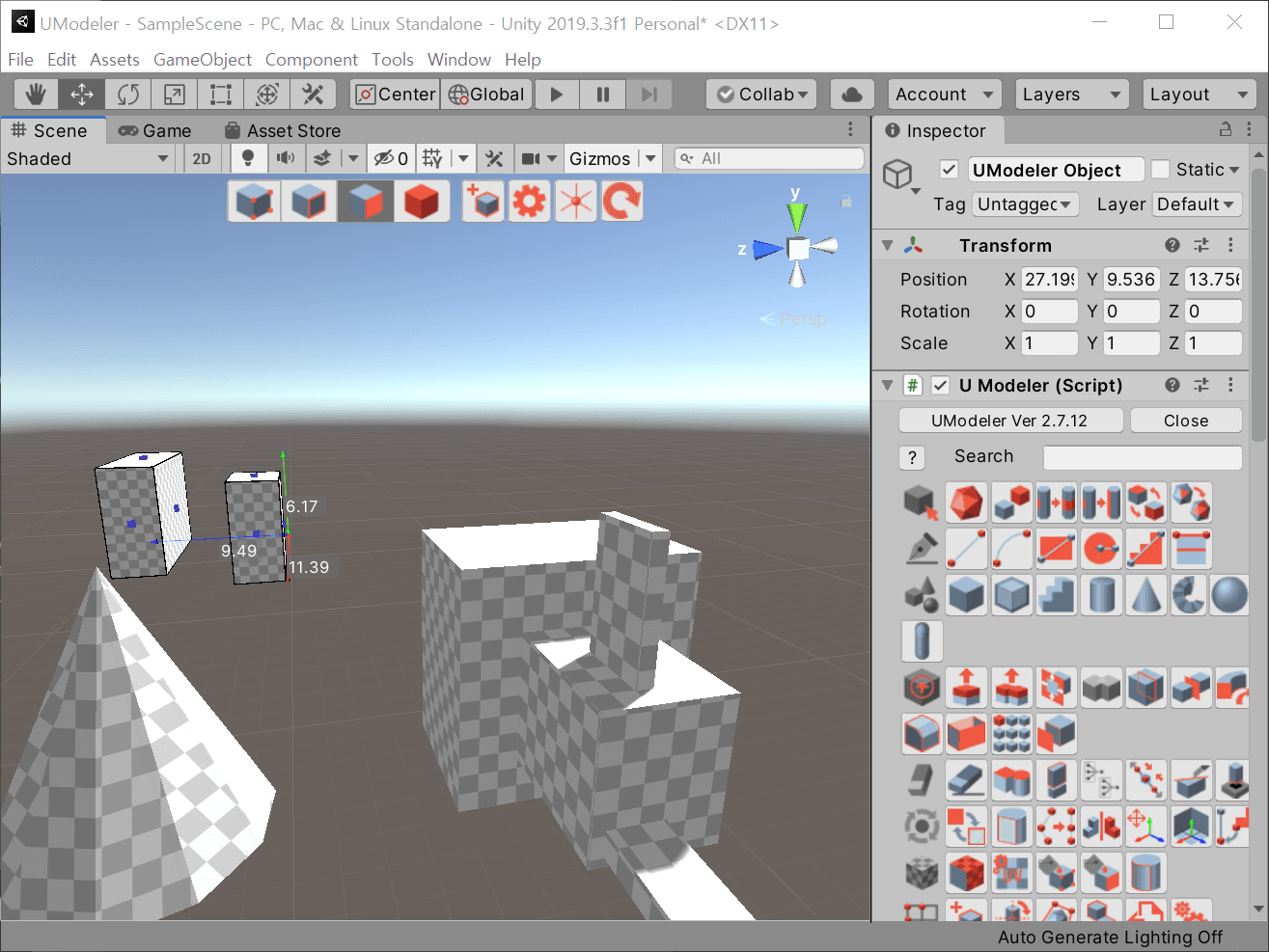Screen dimensions: 1269x952
Task: Activate the Move tool
Action: [81, 94]
